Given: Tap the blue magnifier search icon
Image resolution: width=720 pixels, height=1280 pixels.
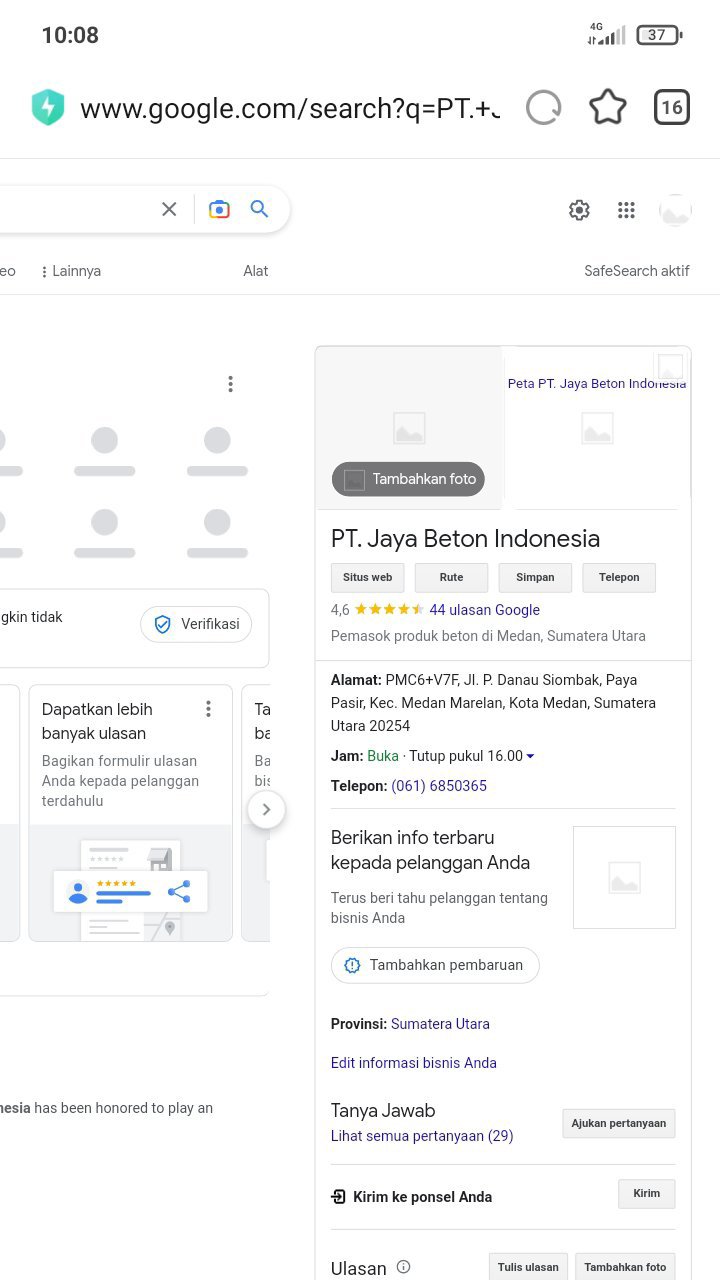Looking at the screenshot, I should point(260,209).
